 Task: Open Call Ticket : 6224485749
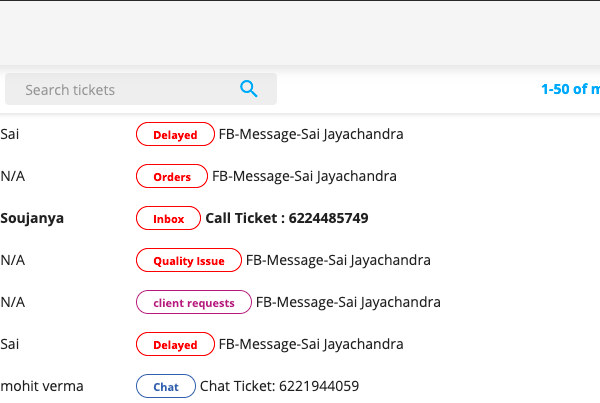pyautogui.click(x=287, y=218)
